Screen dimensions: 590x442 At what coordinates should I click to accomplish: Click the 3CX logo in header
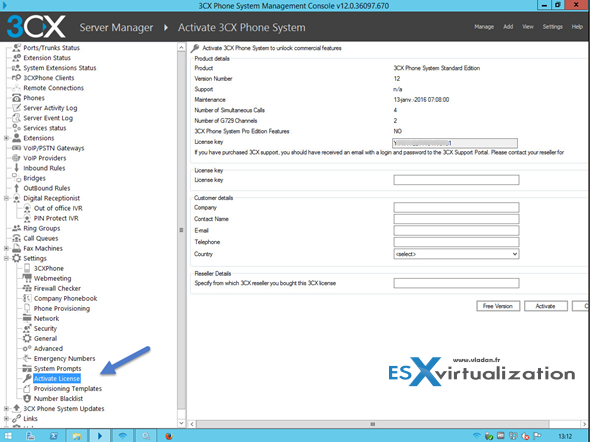point(36,27)
